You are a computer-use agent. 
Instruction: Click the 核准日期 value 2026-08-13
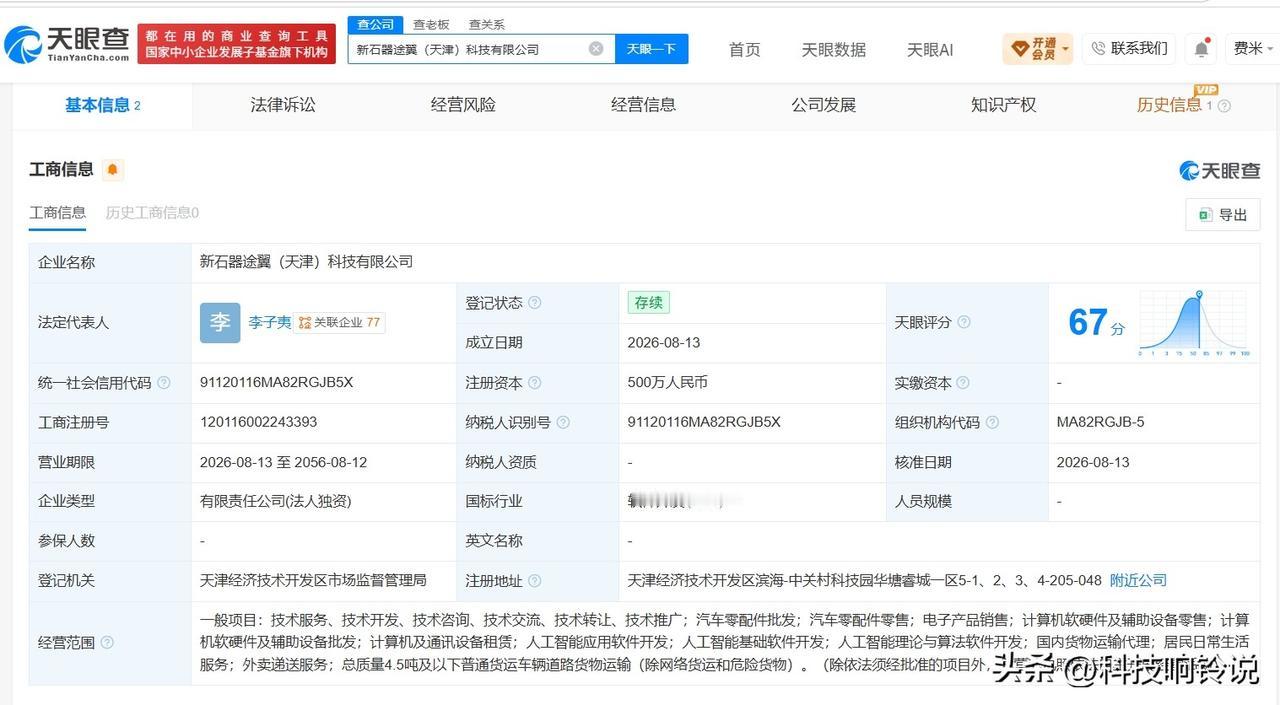click(1093, 462)
